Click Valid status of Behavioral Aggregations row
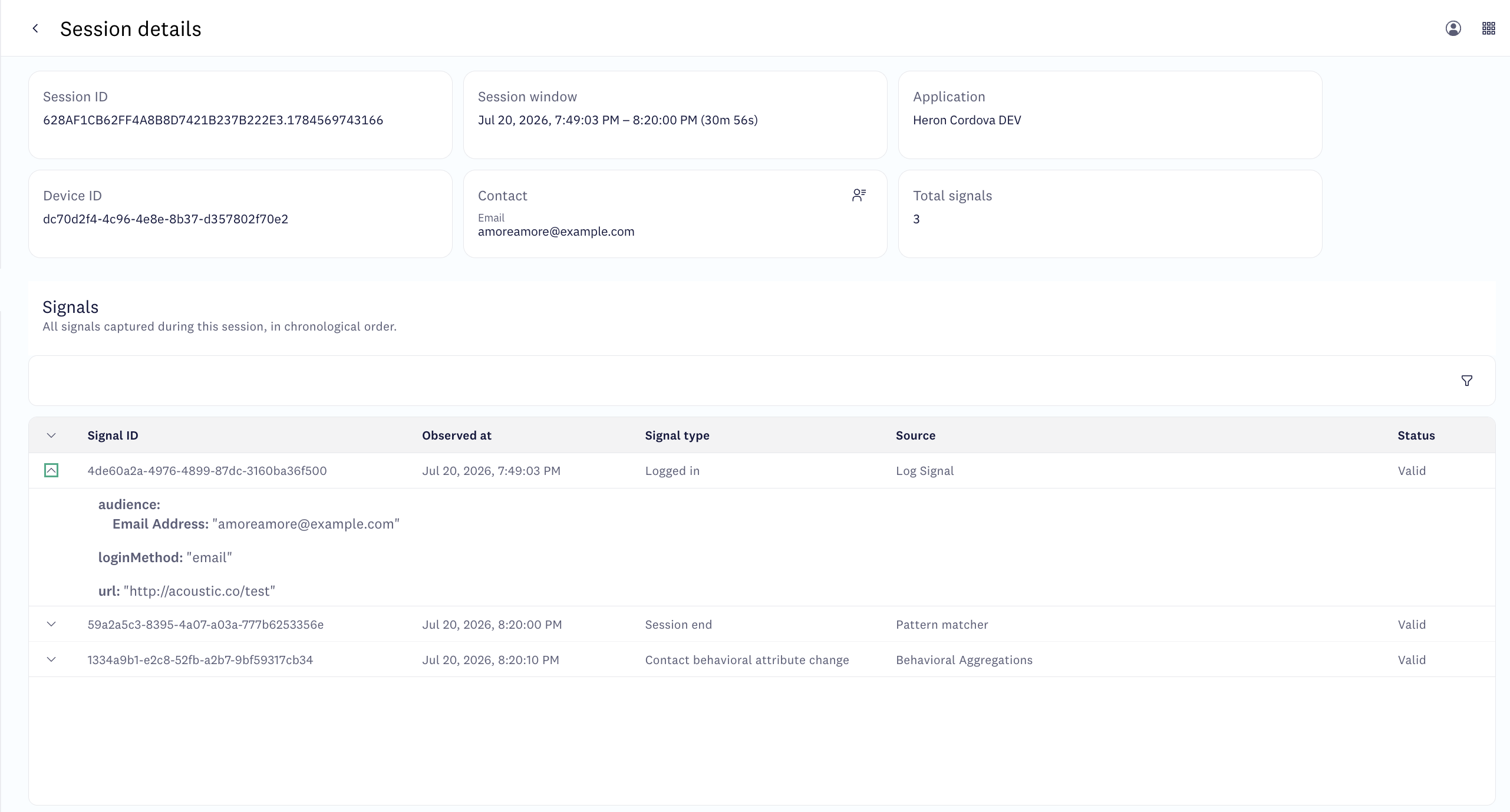The height and width of the screenshot is (812, 1510). coord(1412,660)
